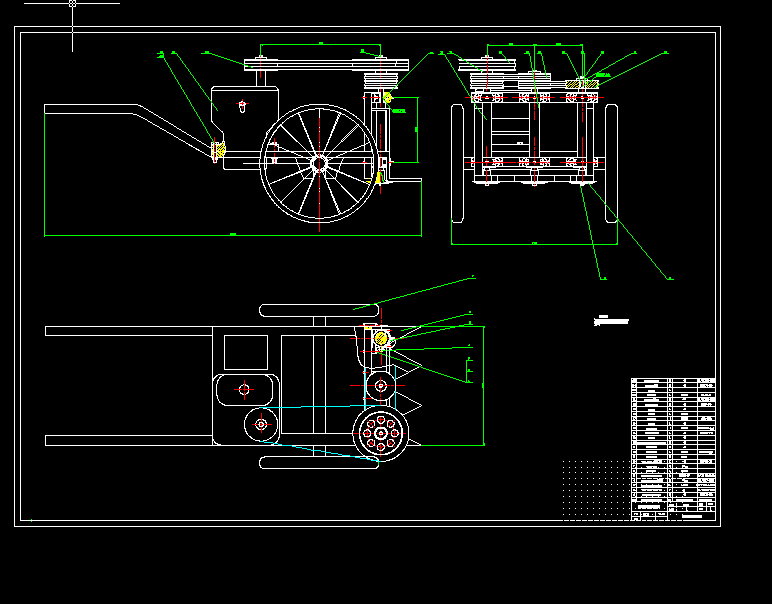
Task: Select the left wheel in the front view
Action: click(457, 163)
